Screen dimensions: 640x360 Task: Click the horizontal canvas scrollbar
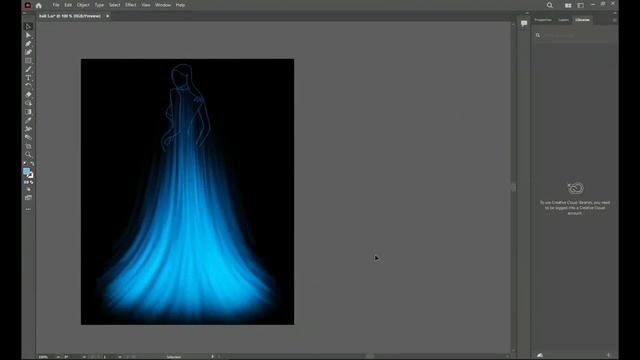pos(369,356)
